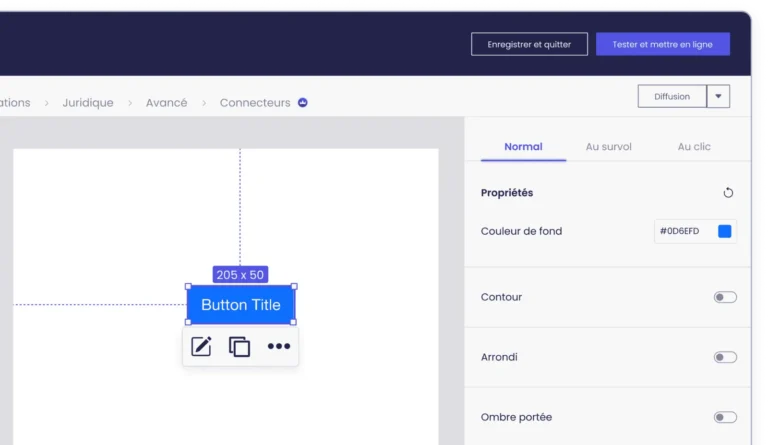Viewport: 768px width, 445px height.
Task: Select the Normal tab
Action: (523, 146)
